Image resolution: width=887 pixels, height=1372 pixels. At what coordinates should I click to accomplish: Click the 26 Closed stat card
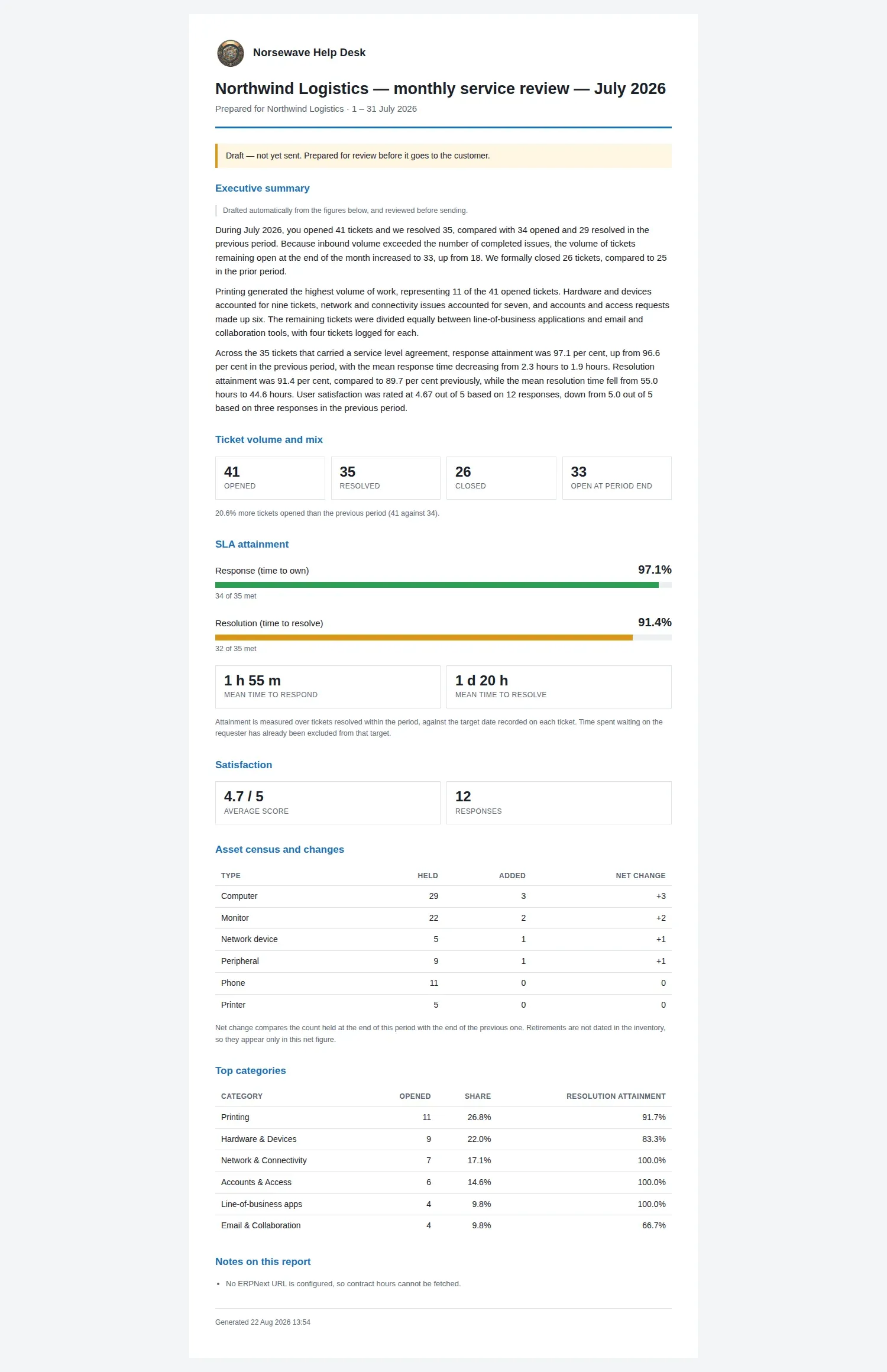pos(501,478)
